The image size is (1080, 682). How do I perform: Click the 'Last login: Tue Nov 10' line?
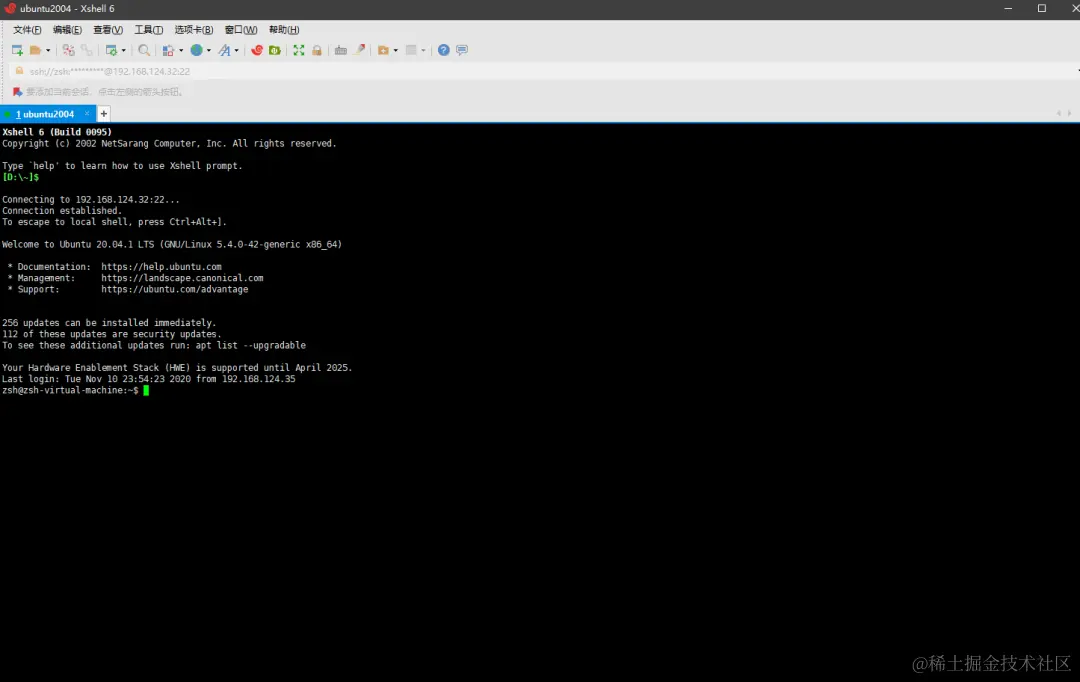tap(148, 379)
